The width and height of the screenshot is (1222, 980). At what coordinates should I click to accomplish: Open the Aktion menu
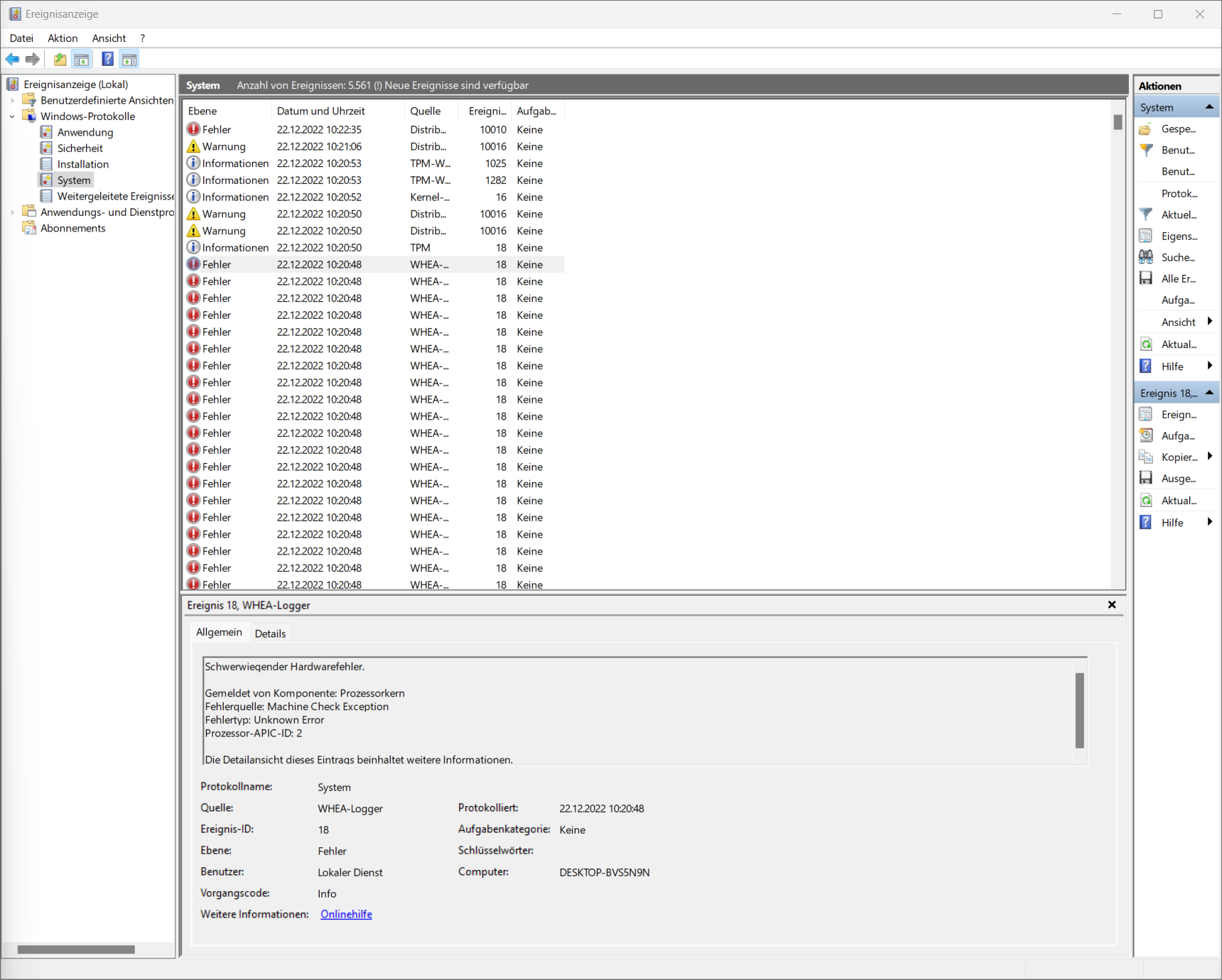[63, 38]
